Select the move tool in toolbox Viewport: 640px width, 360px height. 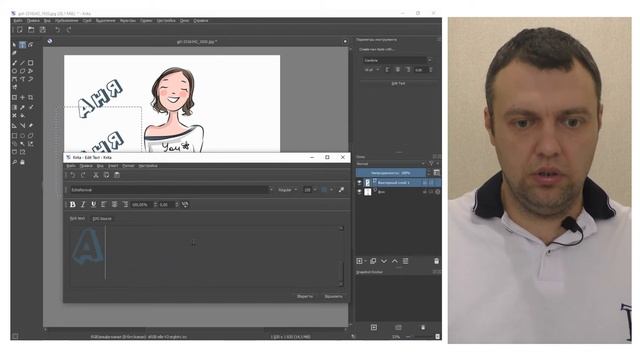(22, 98)
